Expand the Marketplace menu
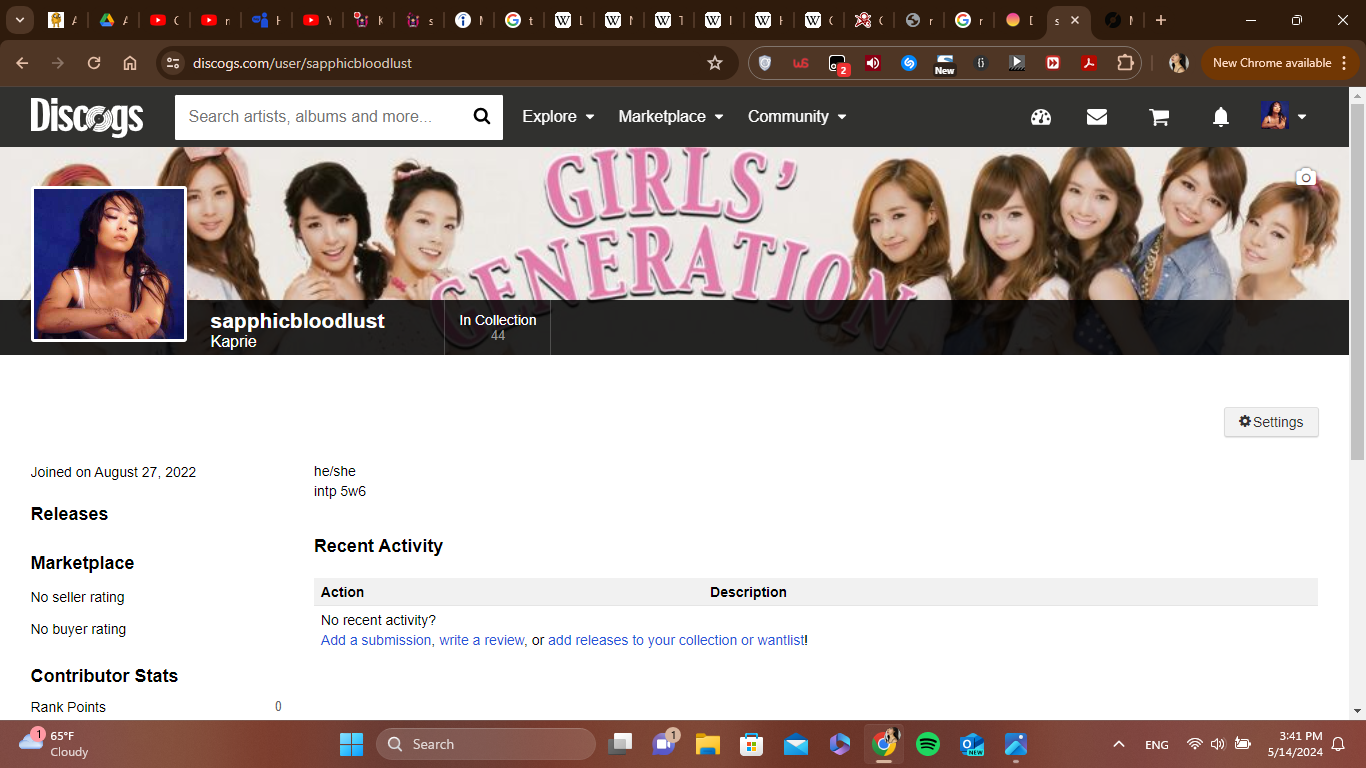This screenshot has height=768, width=1366. tap(670, 117)
